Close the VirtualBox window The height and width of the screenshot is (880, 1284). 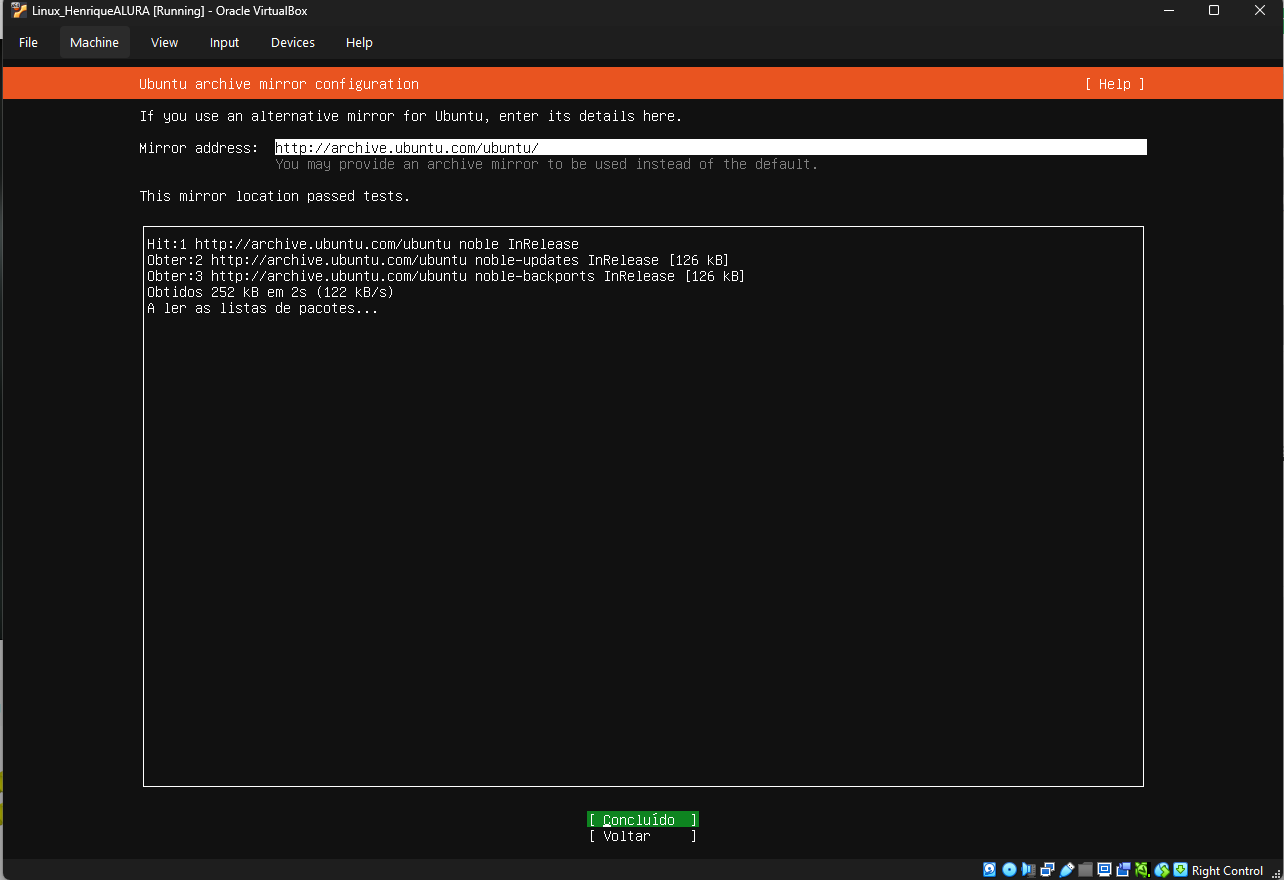coord(1260,11)
